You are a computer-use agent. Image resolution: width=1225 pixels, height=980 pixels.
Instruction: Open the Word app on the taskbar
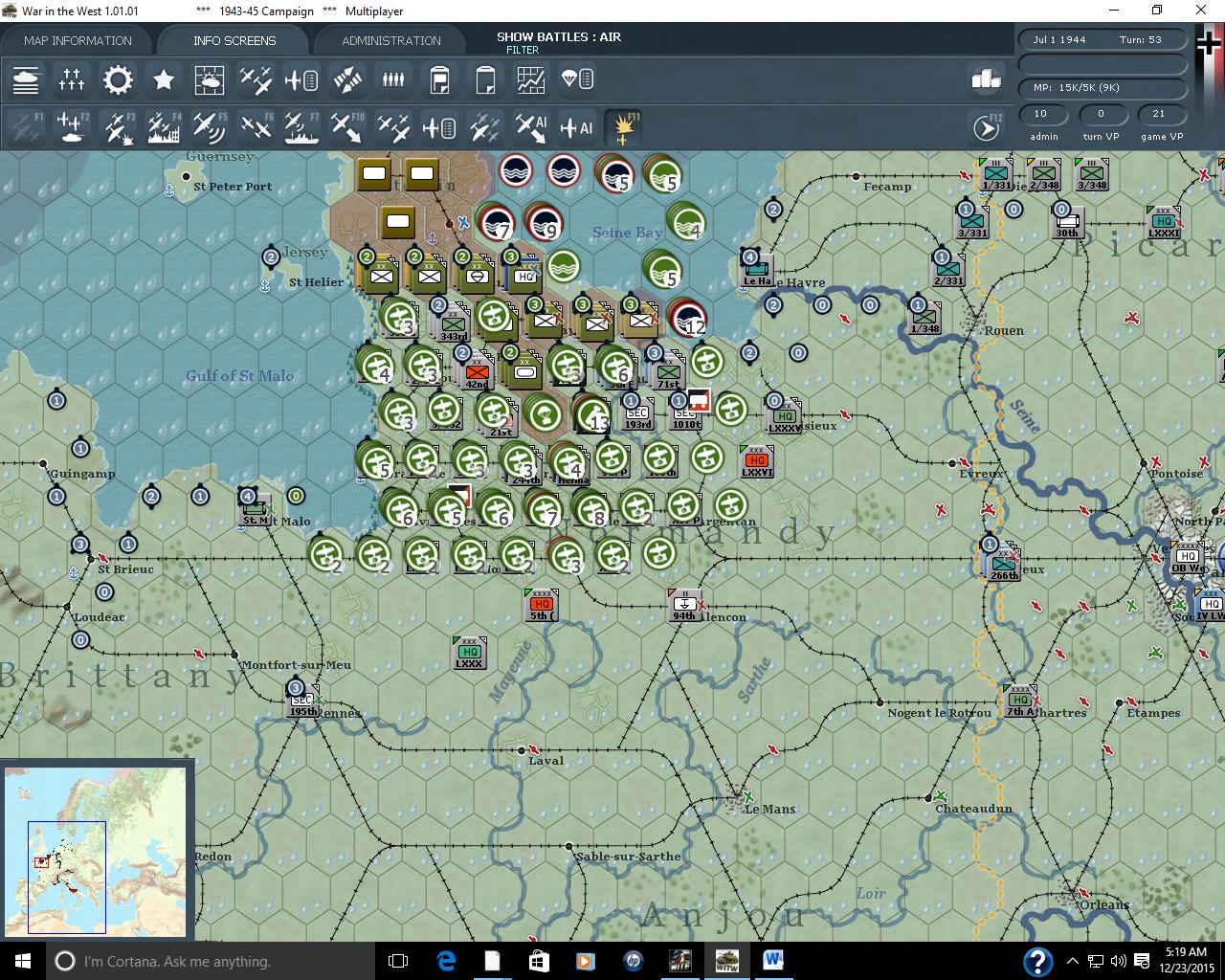point(773,961)
